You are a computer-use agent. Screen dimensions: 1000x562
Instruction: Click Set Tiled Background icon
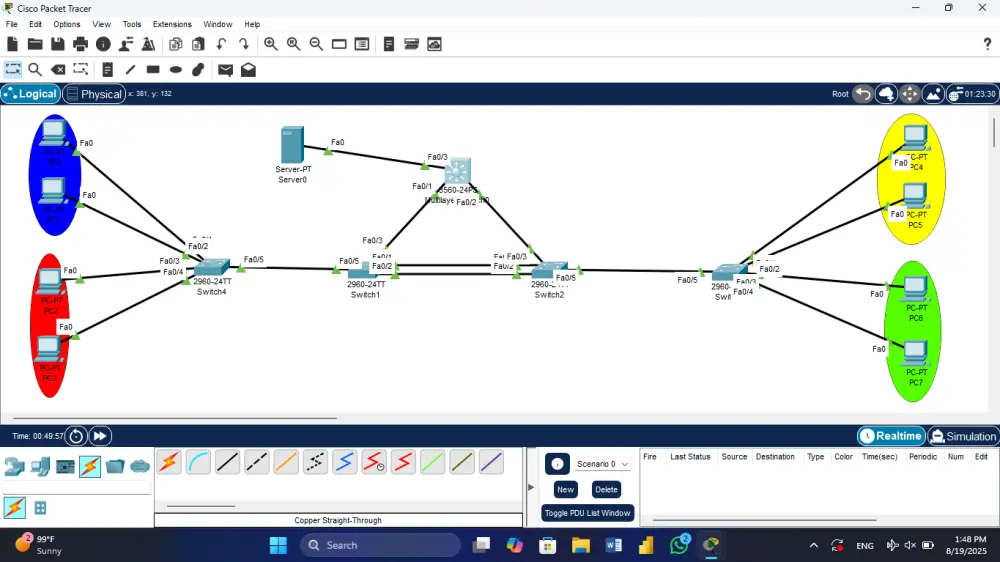tap(933, 94)
